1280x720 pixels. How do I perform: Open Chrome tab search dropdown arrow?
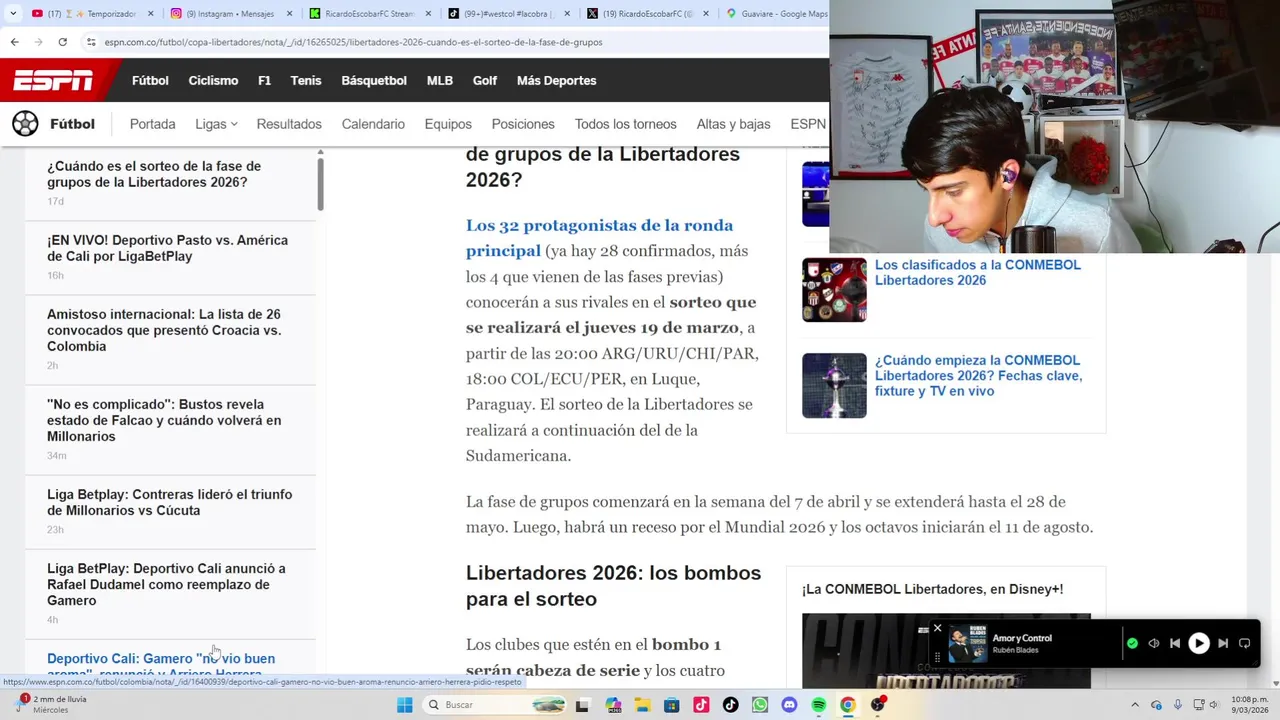pyautogui.click(x=13, y=14)
